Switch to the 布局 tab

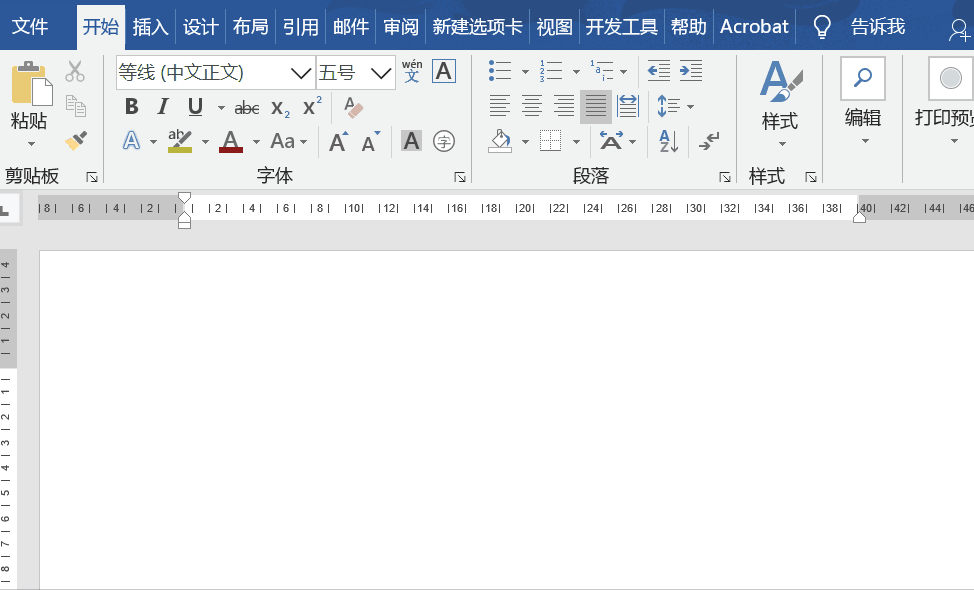(x=250, y=27)
